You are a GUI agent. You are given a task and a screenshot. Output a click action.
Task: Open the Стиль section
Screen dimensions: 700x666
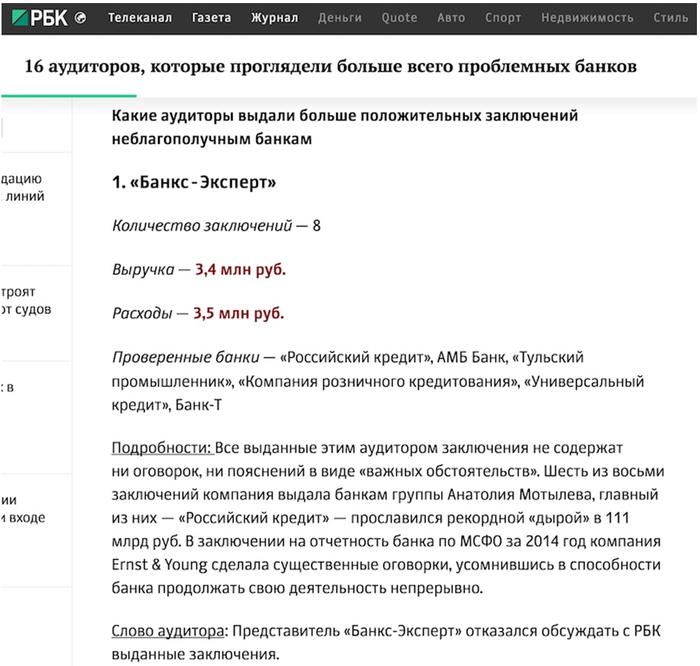[671, 18]
